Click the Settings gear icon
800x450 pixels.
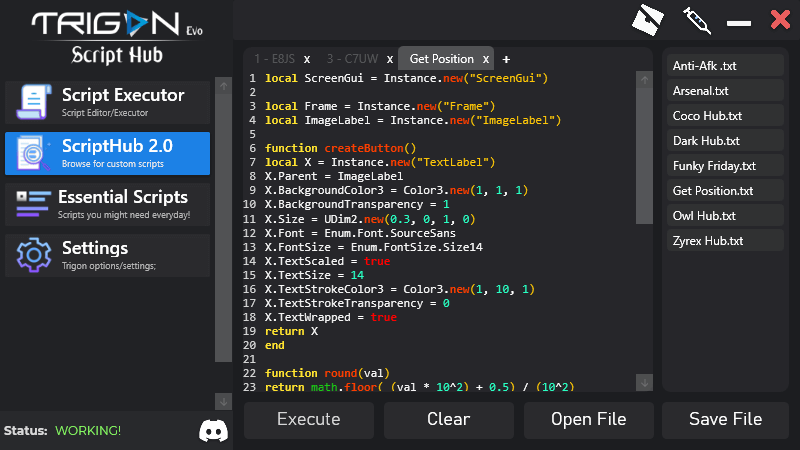[x=34, y=255]
